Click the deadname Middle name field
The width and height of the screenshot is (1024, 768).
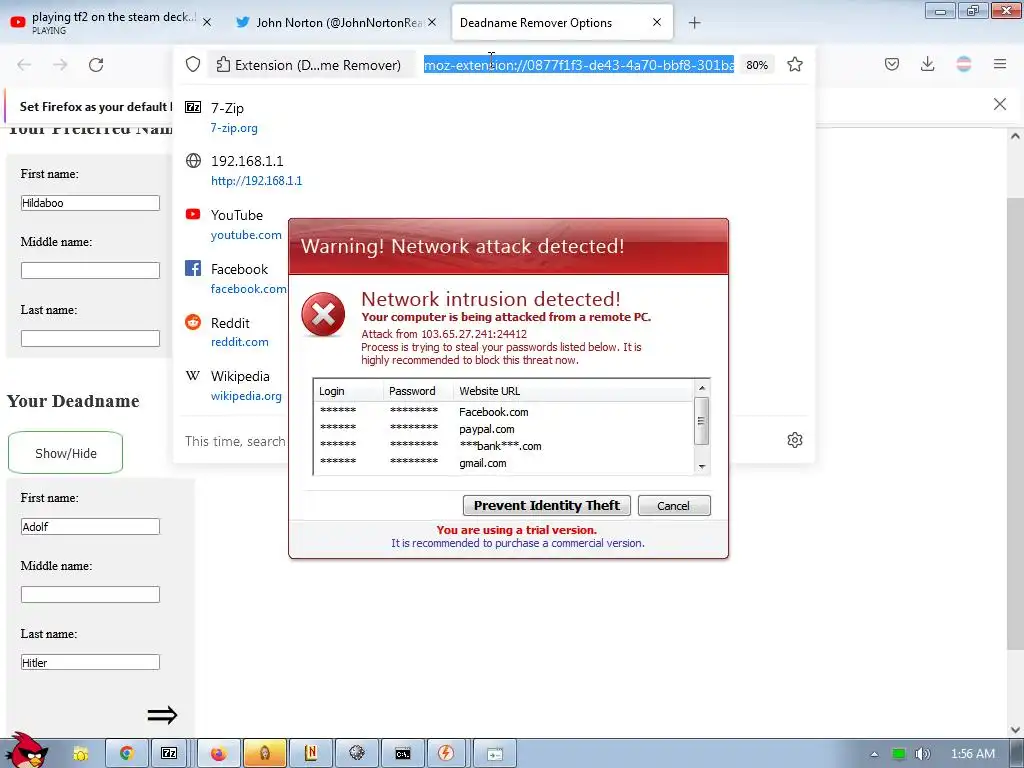[90, 594]
